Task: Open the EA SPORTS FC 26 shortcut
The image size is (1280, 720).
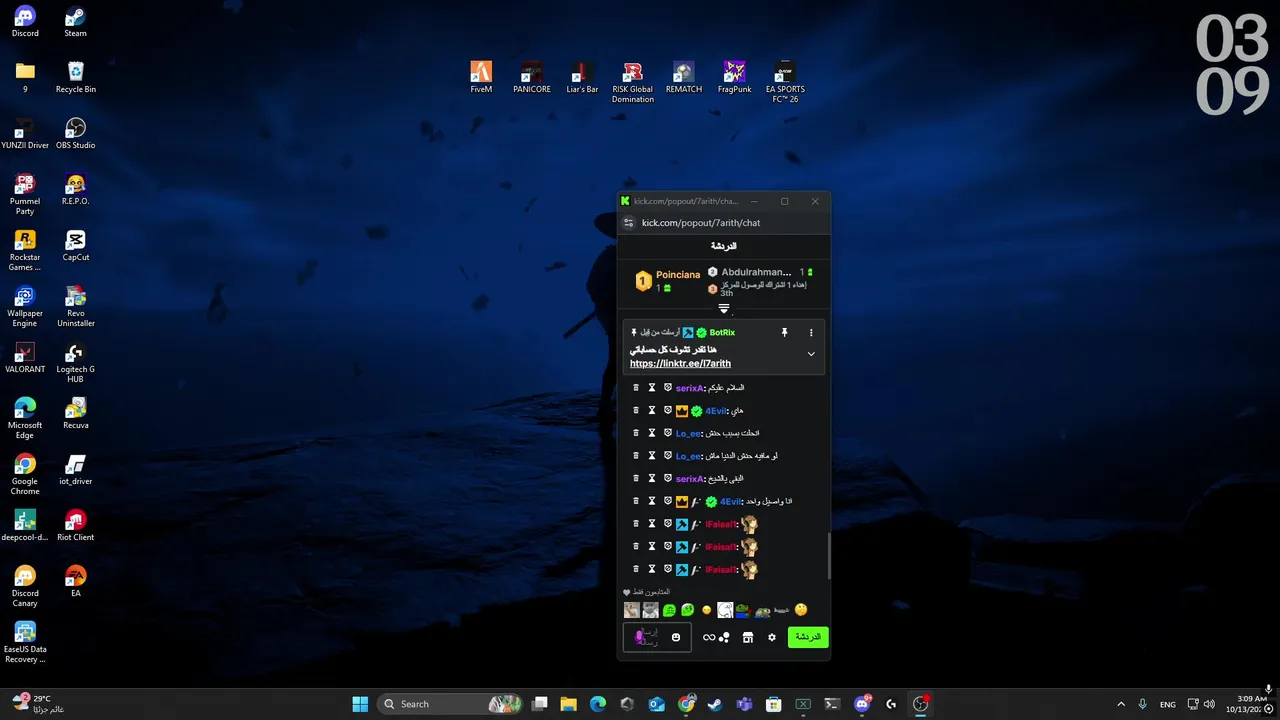Action: pyautogui.click(x=785, y=82)
